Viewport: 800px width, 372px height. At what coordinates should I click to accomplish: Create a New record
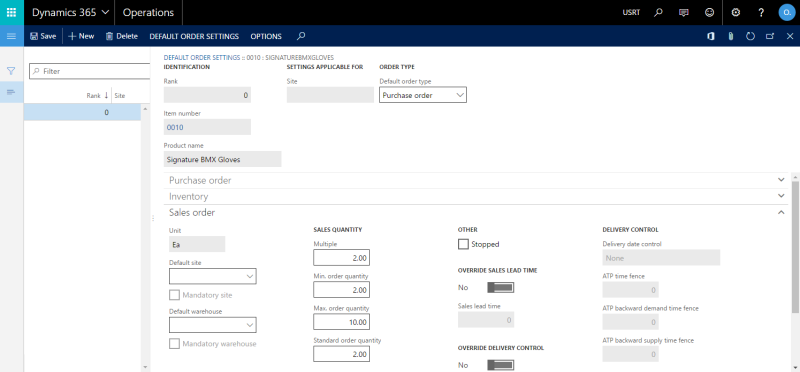pos(81,36)
